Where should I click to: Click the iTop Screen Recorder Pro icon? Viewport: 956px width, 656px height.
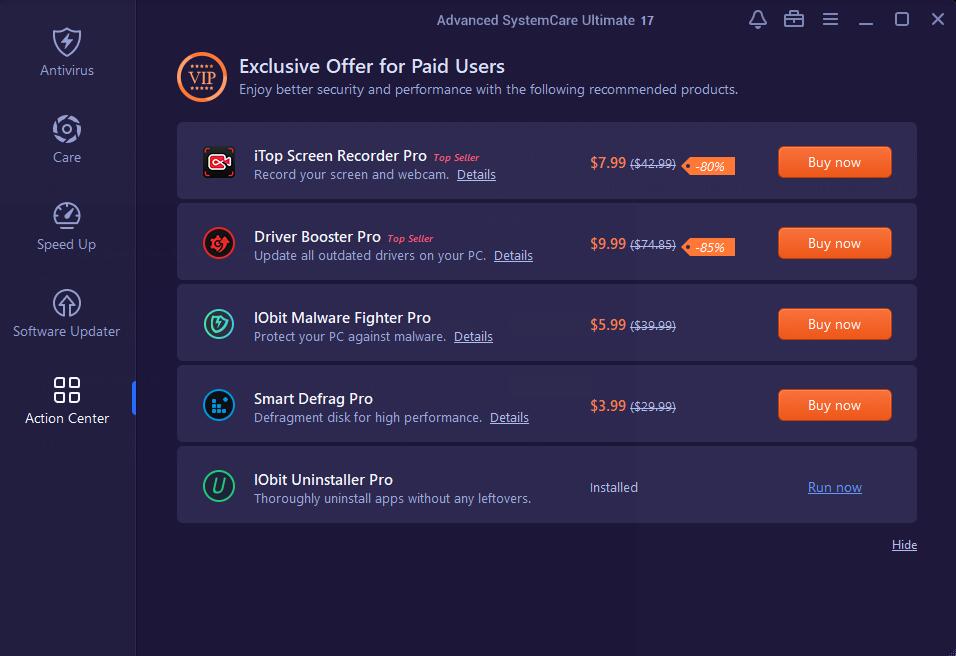(219, 162)
